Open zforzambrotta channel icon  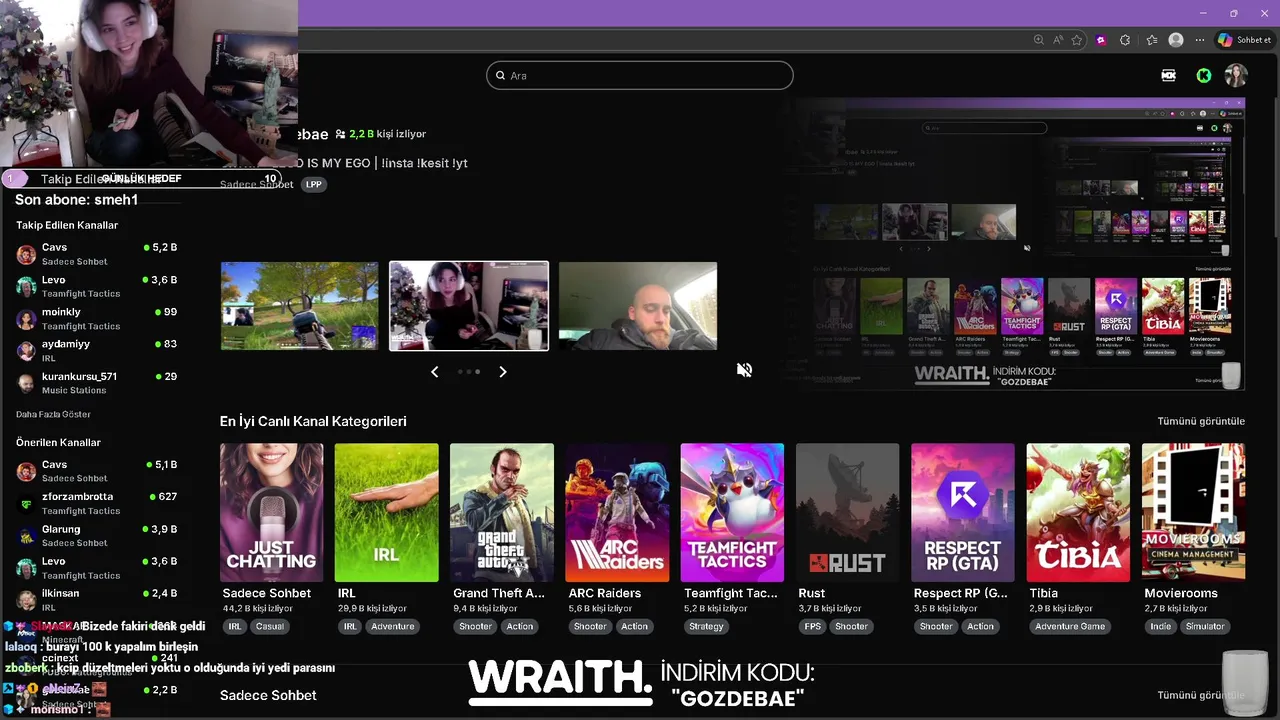27,503
